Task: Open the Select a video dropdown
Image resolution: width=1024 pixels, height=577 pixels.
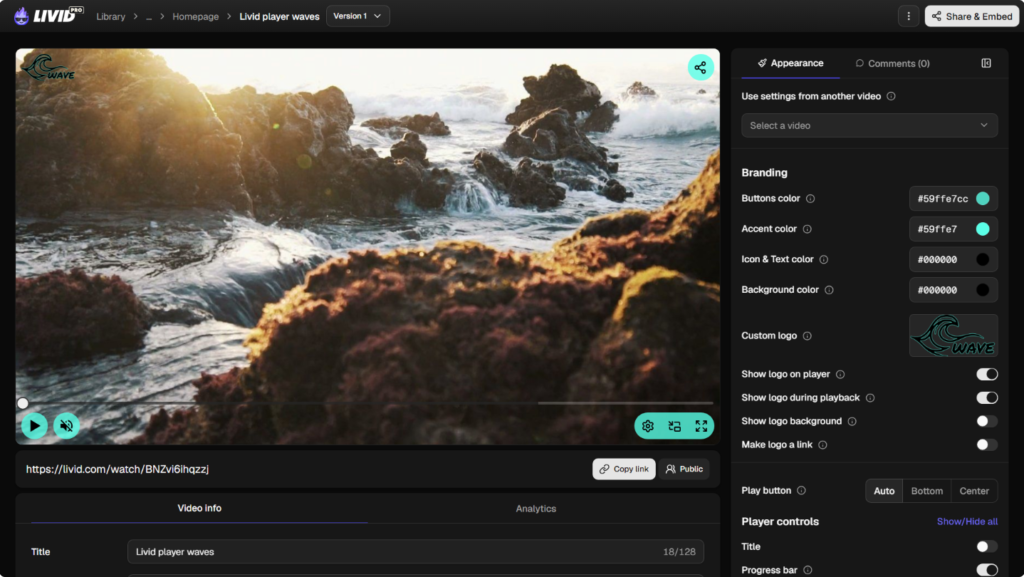Action: pos(869,125)
